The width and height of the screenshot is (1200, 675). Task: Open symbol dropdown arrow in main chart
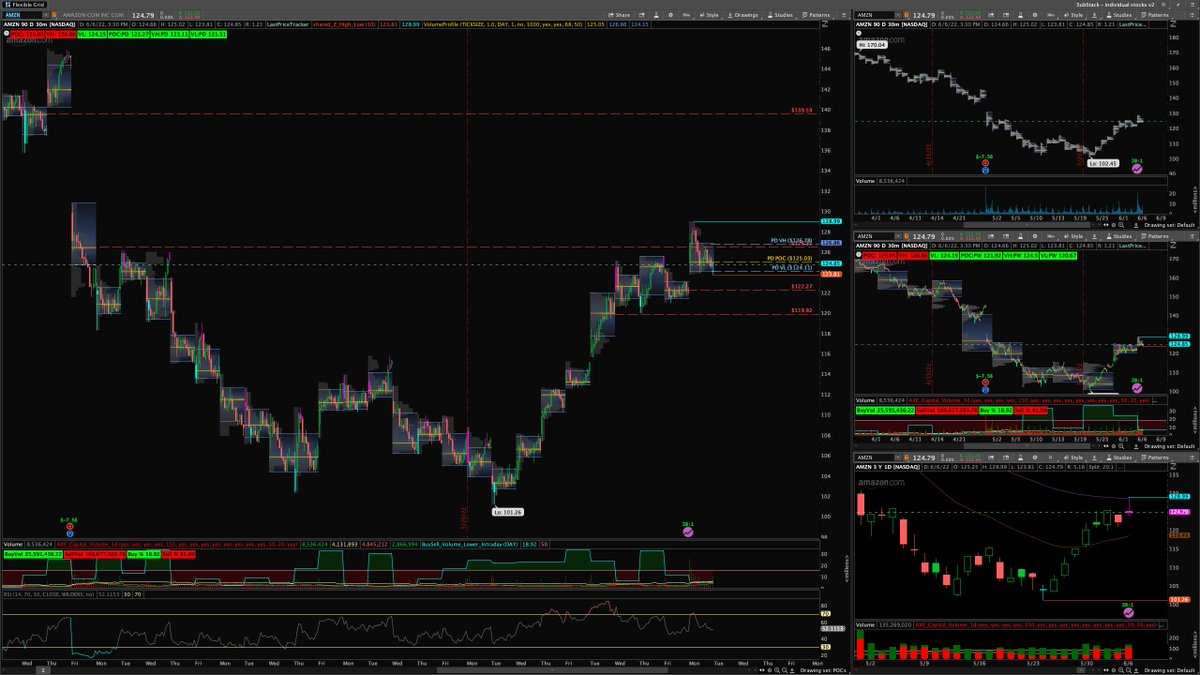click(x=46, y=15)
